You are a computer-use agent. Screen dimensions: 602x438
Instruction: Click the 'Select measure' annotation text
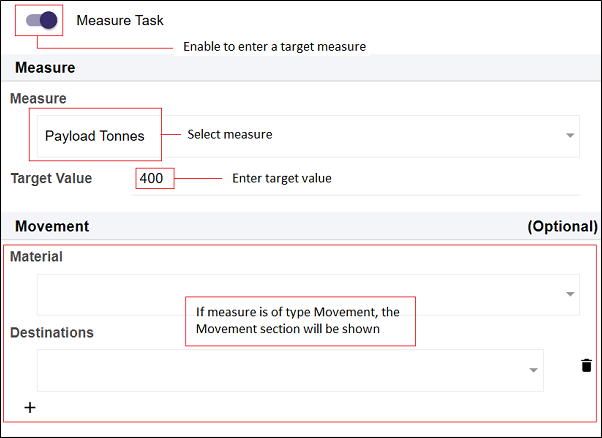coord(230,134)
